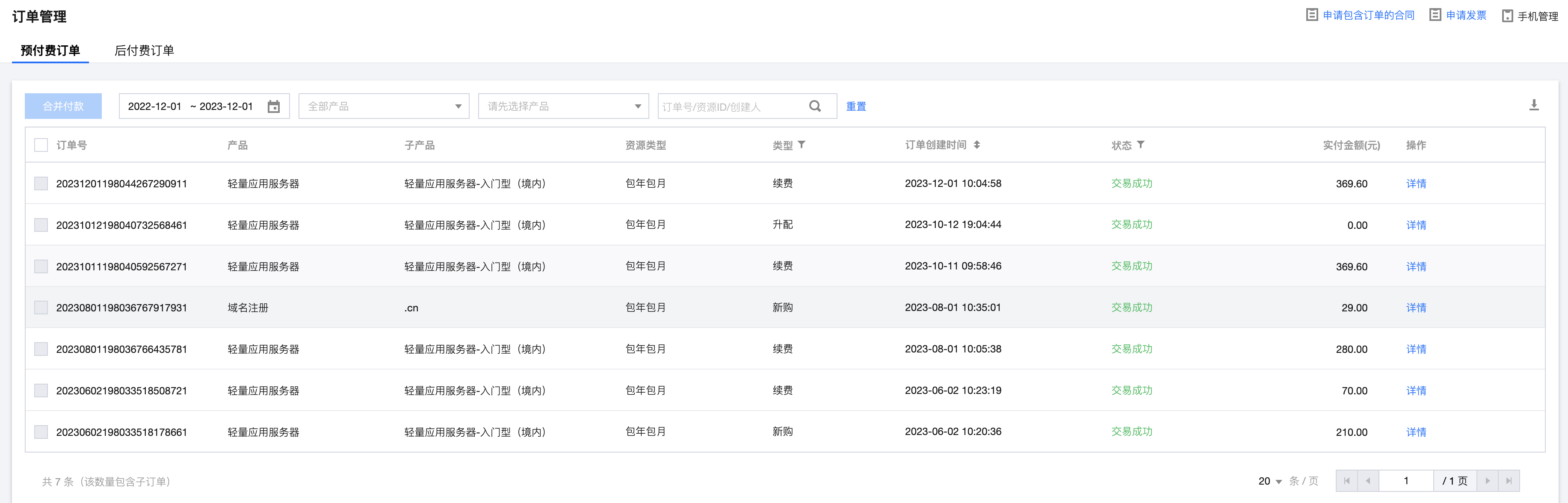Open the 状态 column filter icon
This screenshot has width=1568, height=503.
click(1141, 145)
